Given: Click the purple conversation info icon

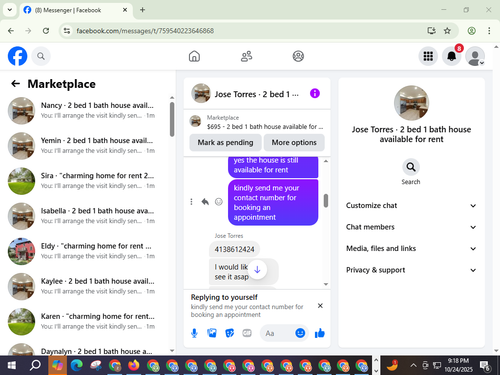Looking at the screenshot, I should click(315, 93).
